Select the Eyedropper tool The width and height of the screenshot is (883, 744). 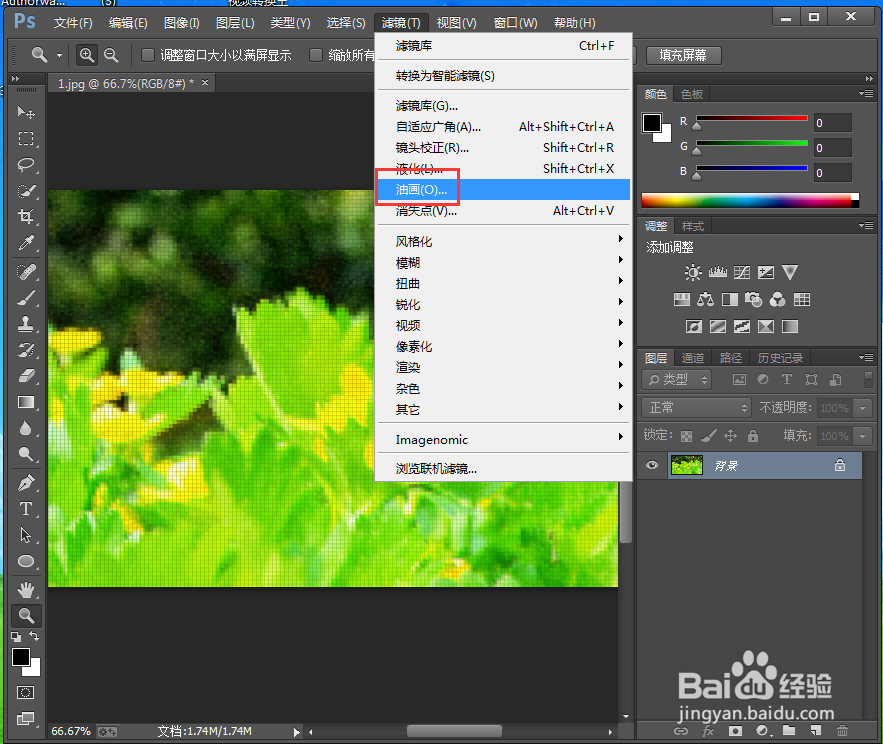coord(25,243)
